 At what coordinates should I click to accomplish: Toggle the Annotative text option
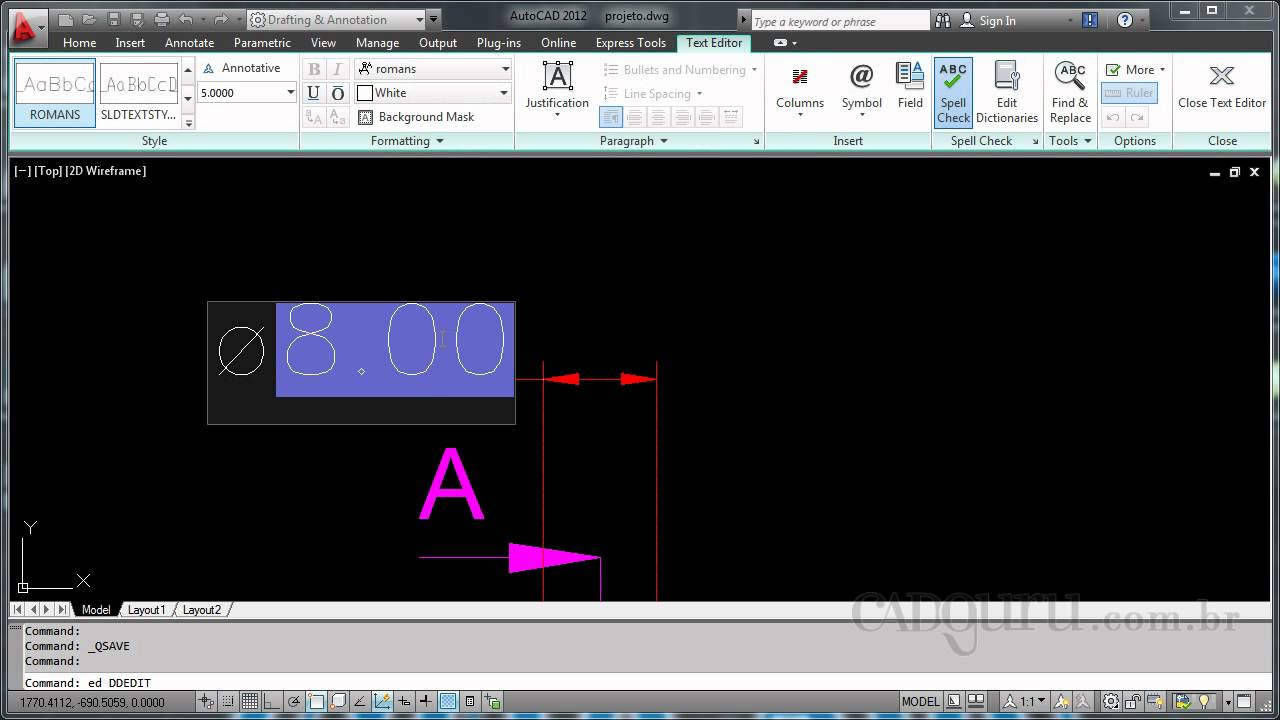[x=242, y=68]
